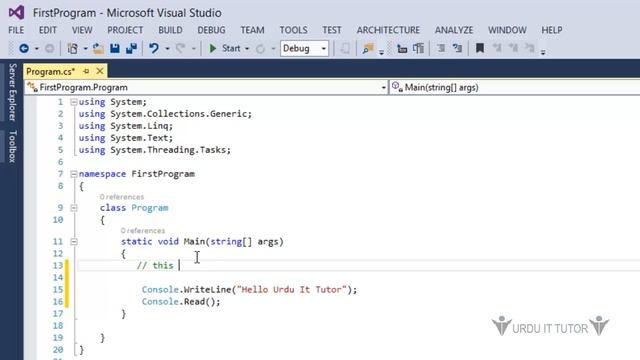640x360 pixels.
Task: Open the BUILD menu
Action: (x=170, y=30)
